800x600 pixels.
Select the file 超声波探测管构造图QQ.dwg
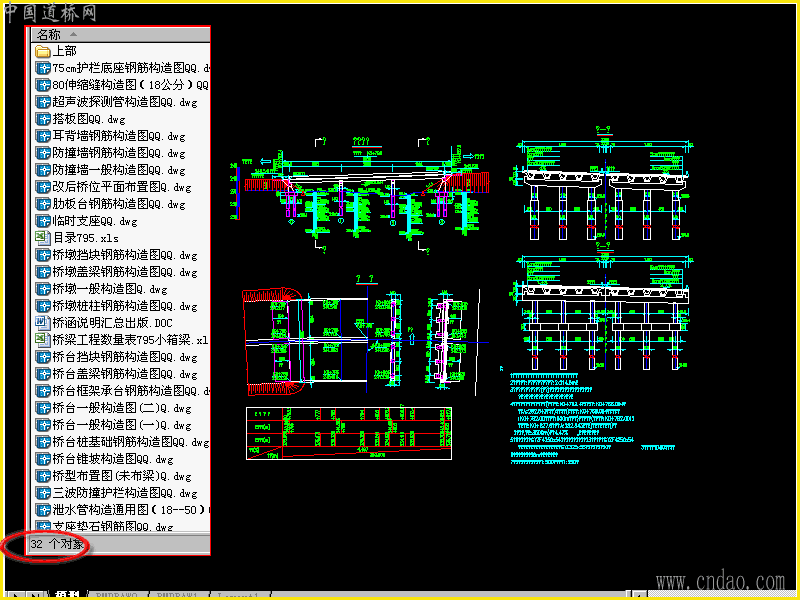(124, 102)
